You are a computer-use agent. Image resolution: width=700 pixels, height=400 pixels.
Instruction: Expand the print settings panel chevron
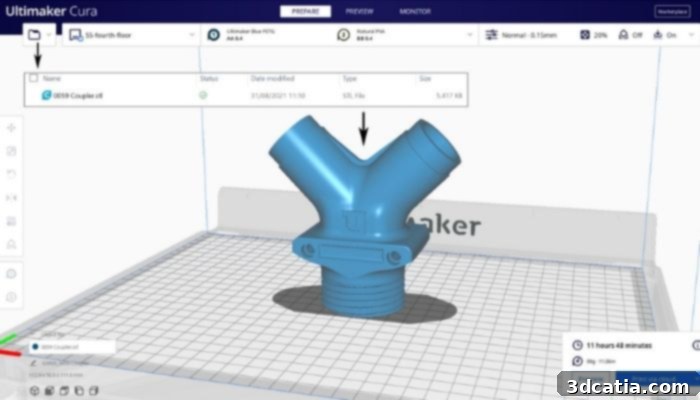[x=692, y=35]
